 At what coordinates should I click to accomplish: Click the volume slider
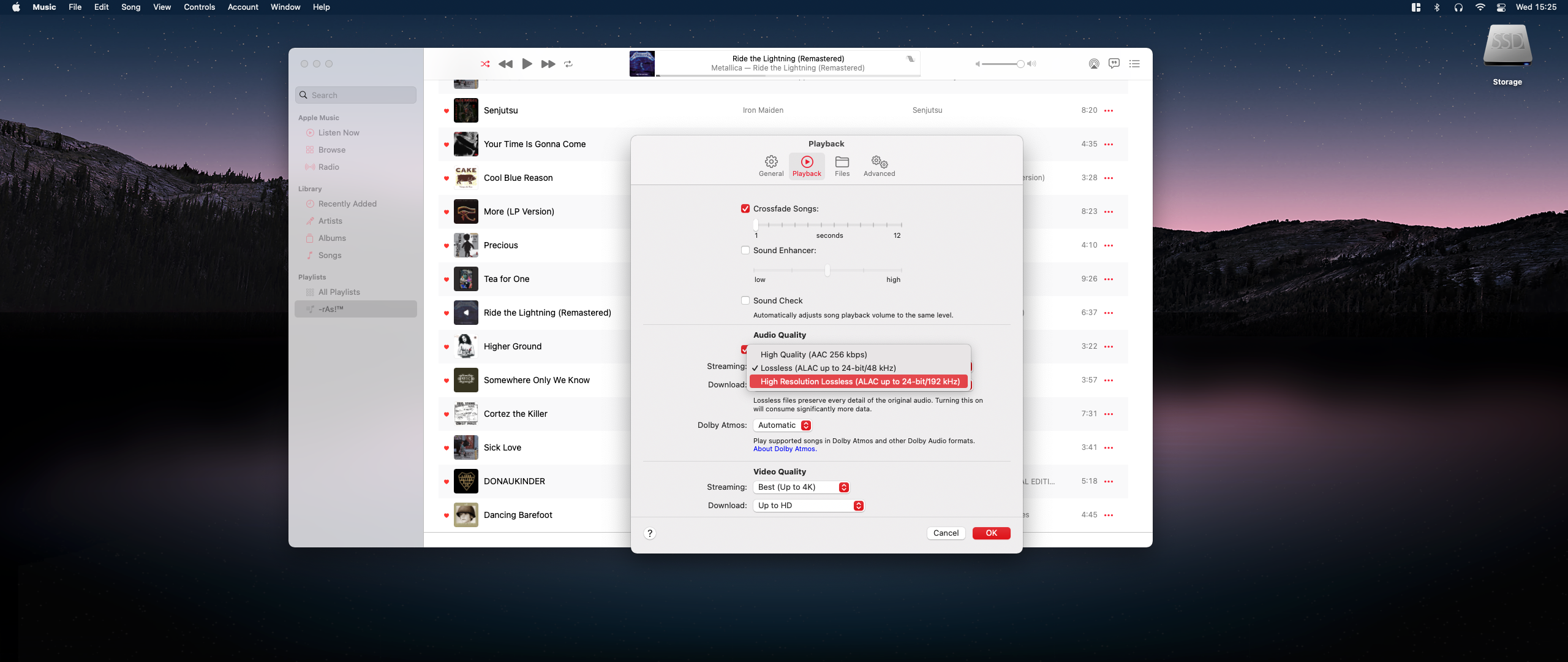1001,64
